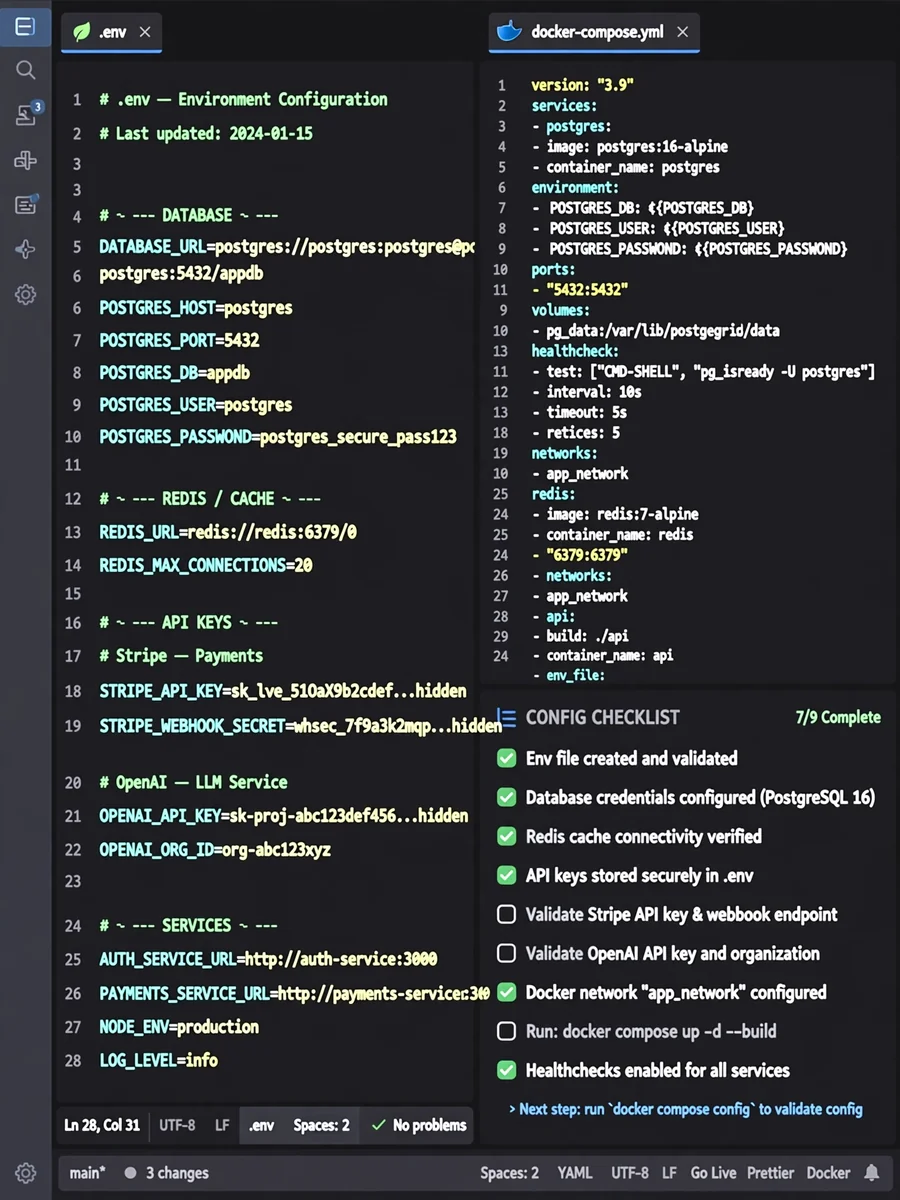Click OPENAI_ORG_ID=org-abc123xyz line
This screenshot has height=1200, width=900.
[215, 850]
